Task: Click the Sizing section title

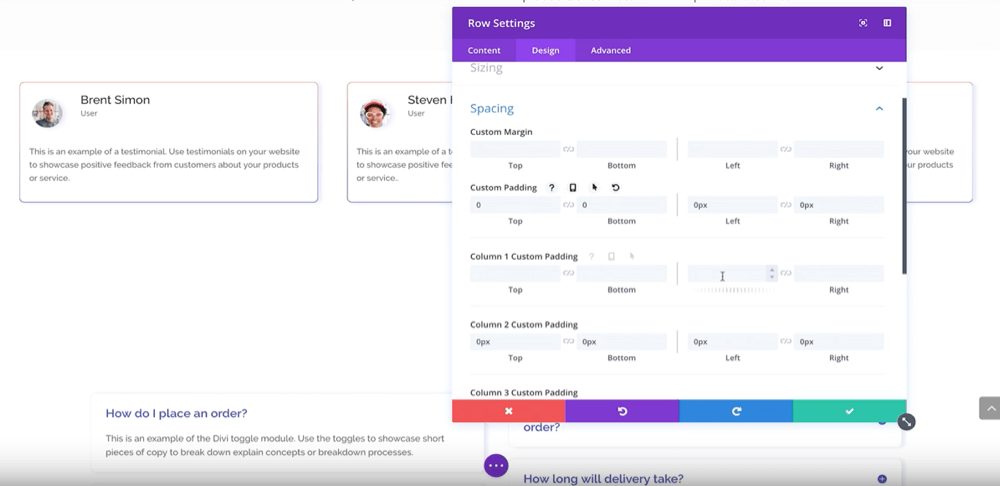Action: tap(486, 68)
